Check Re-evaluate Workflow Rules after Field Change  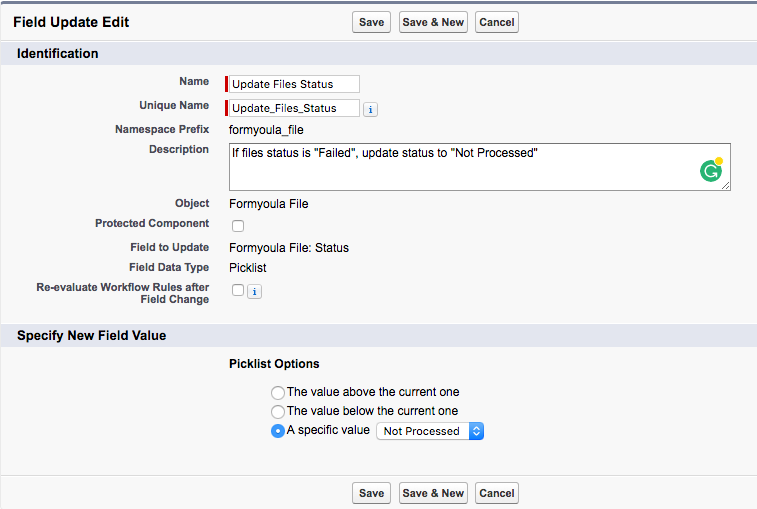point(238,291)
